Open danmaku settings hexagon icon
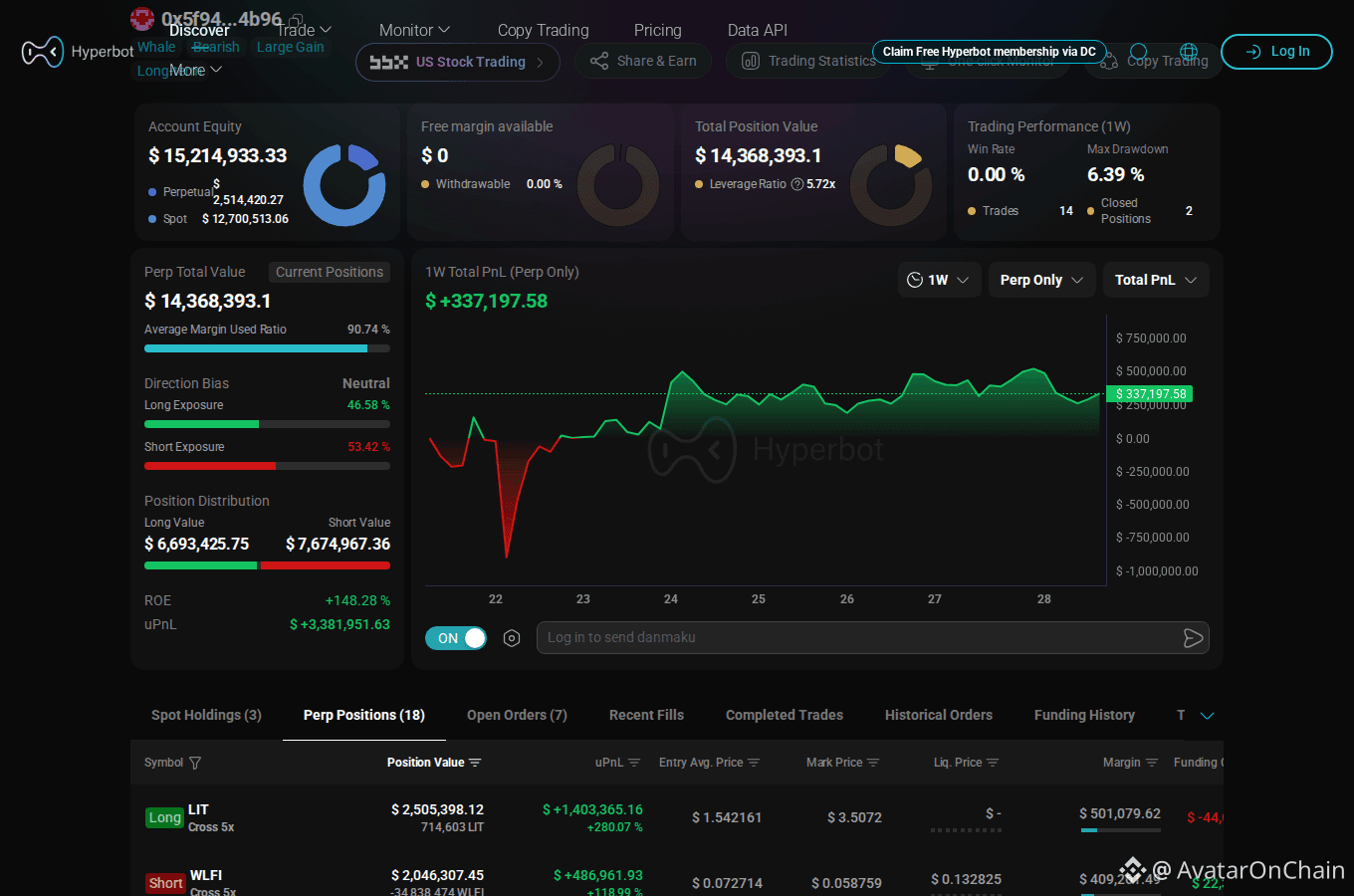 tap(512, 638)
